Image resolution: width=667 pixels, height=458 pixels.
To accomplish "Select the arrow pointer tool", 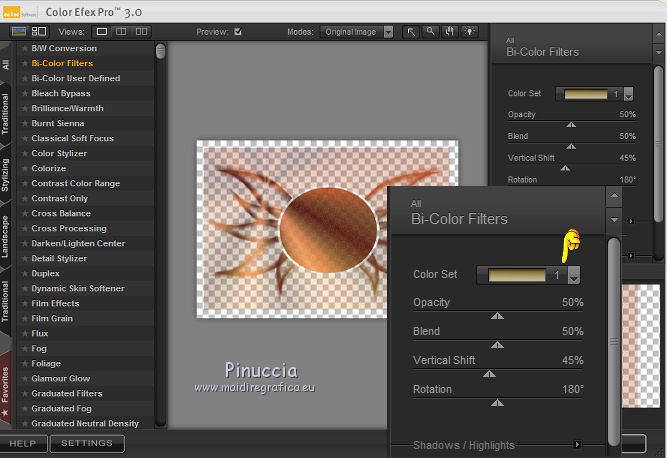I will (411, 32).
